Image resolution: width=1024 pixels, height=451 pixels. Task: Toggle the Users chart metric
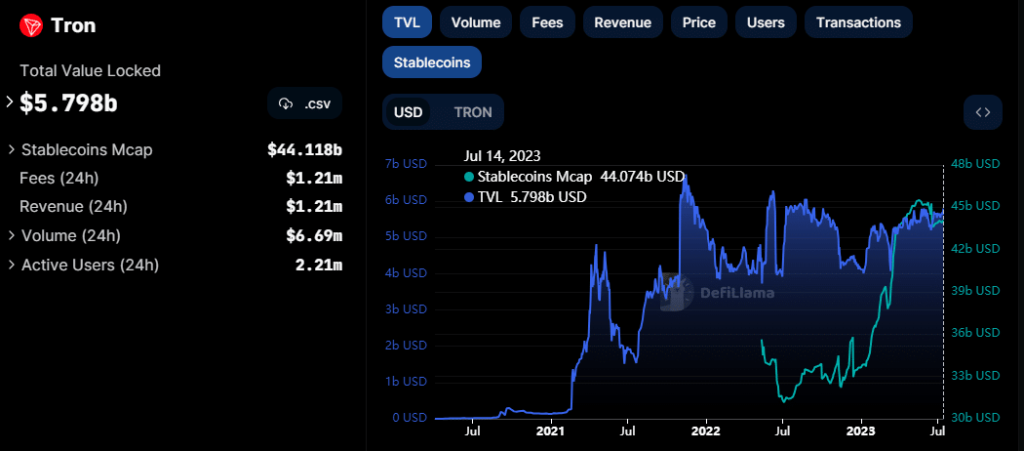[x=765, y=22]
